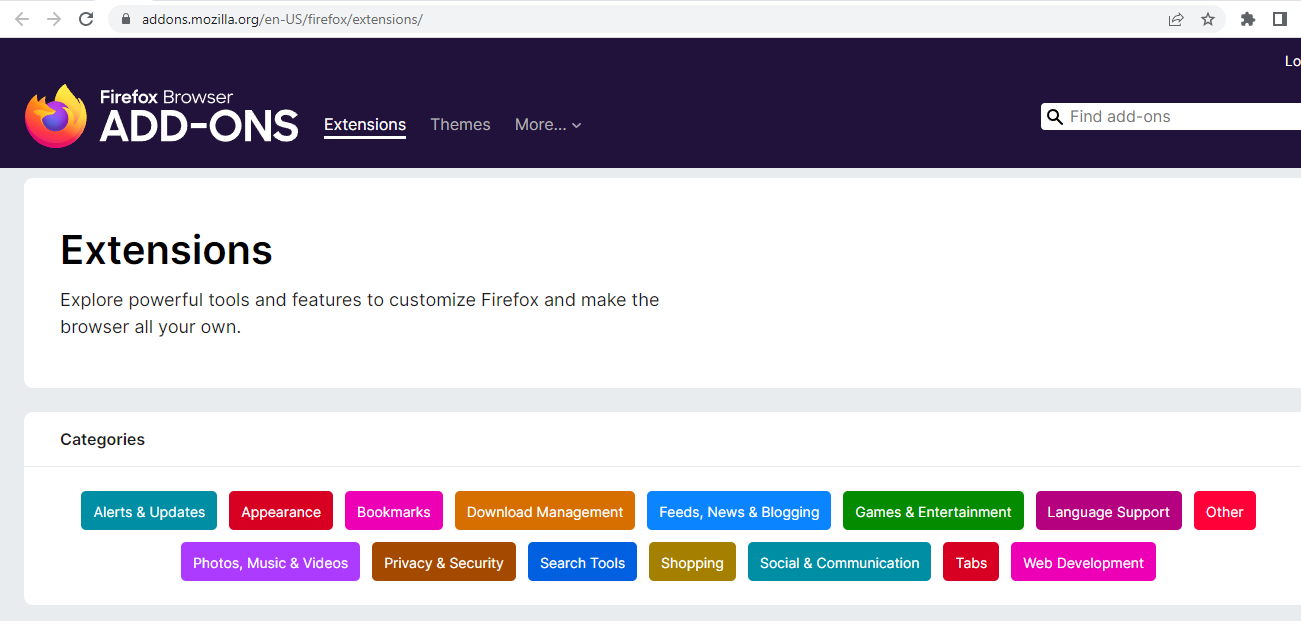Viewport: 1301px width, 621px height.
Task: Open the Appearance category
Action: pyautogui.click(x=281, y=511)
